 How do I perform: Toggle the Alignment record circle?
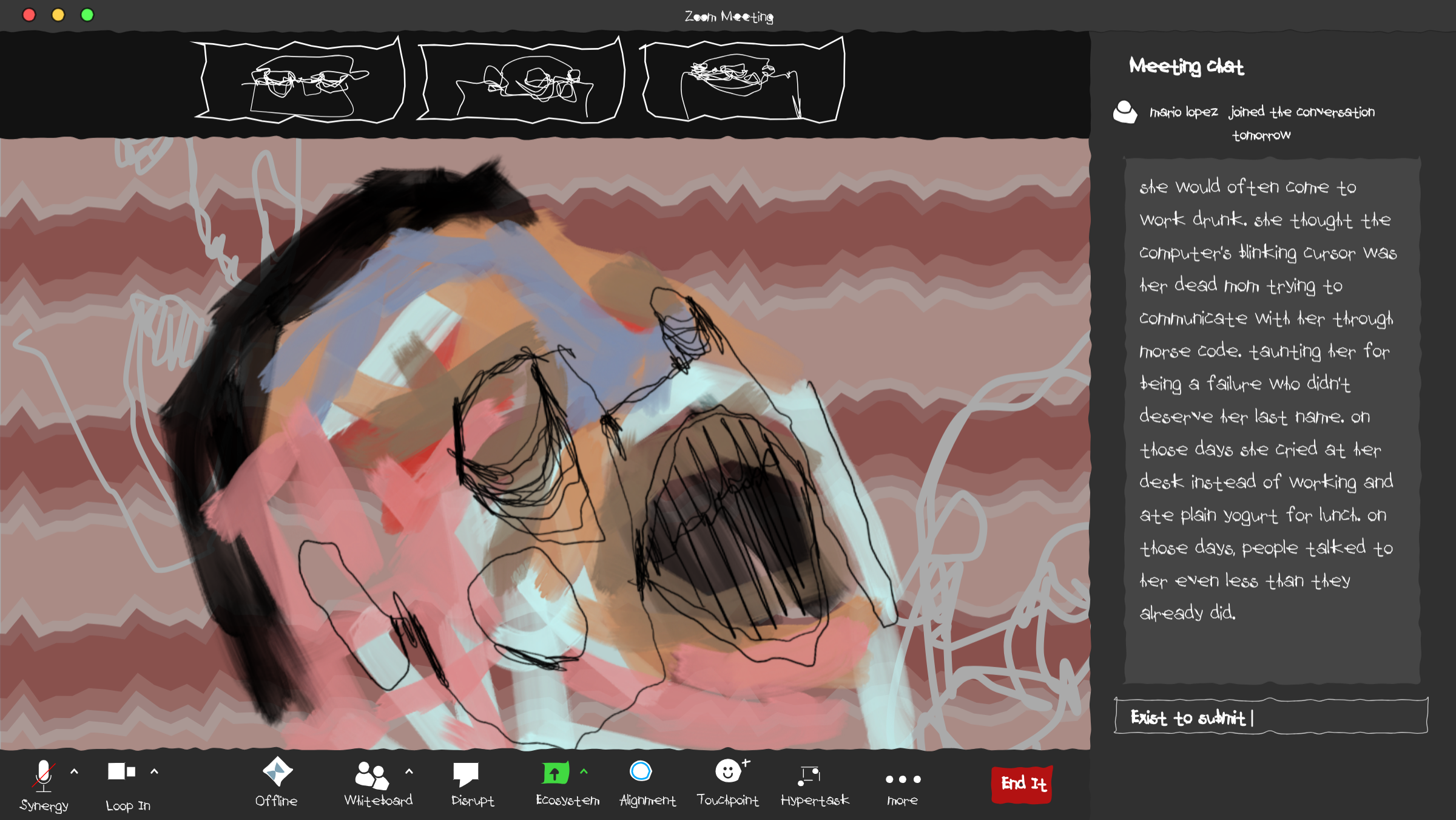[641, 771]
